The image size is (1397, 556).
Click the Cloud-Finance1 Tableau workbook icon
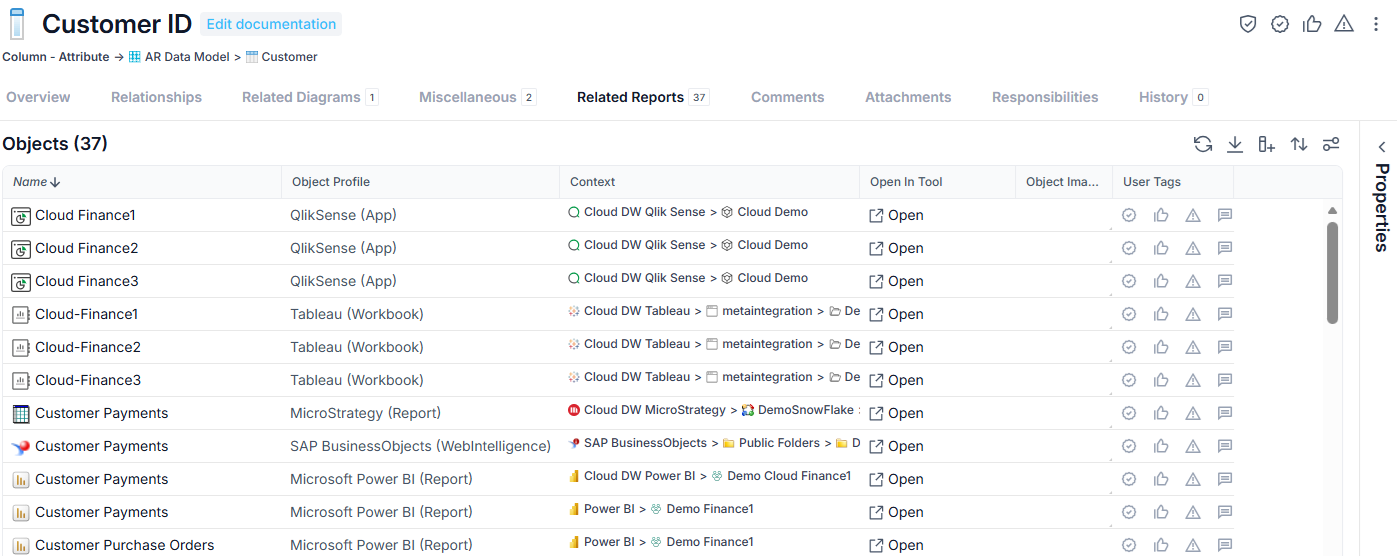pyautogui.click(x=21, y=315)
